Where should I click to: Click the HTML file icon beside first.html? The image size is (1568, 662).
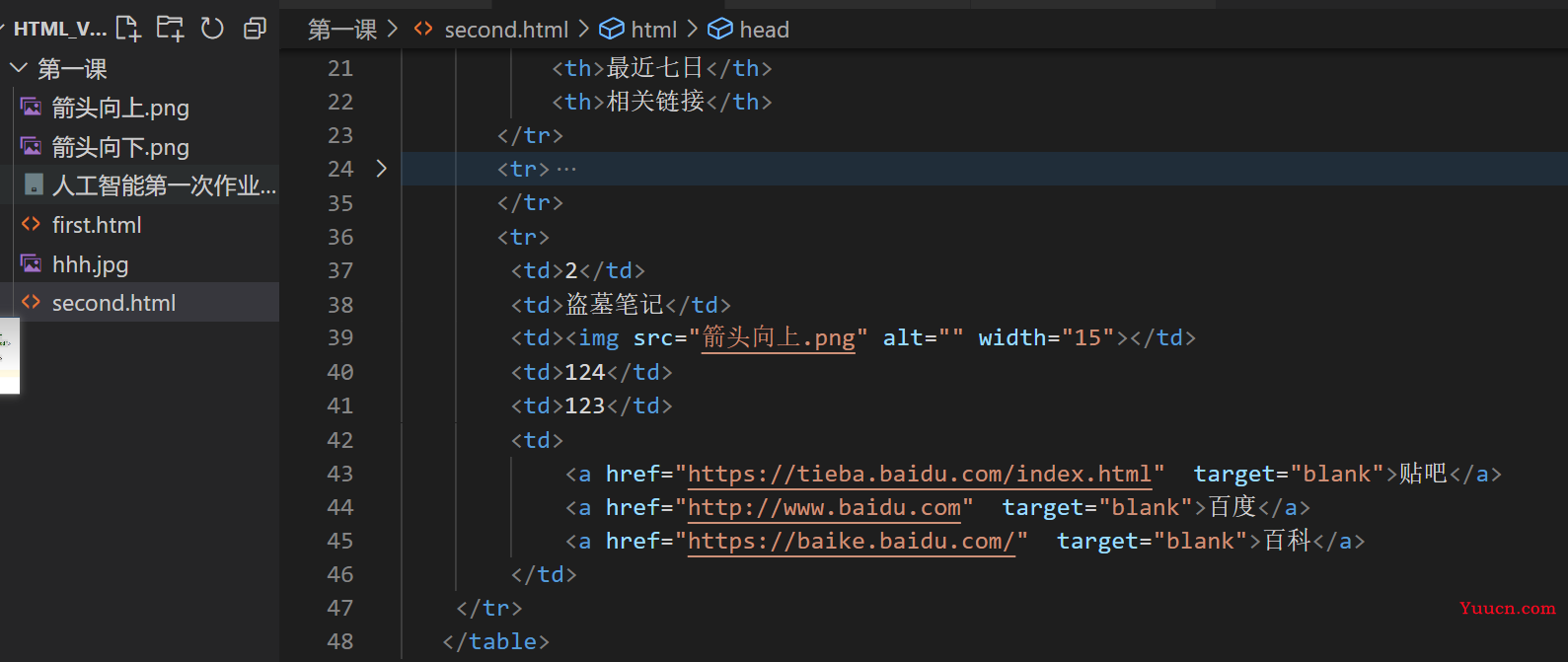31,225
